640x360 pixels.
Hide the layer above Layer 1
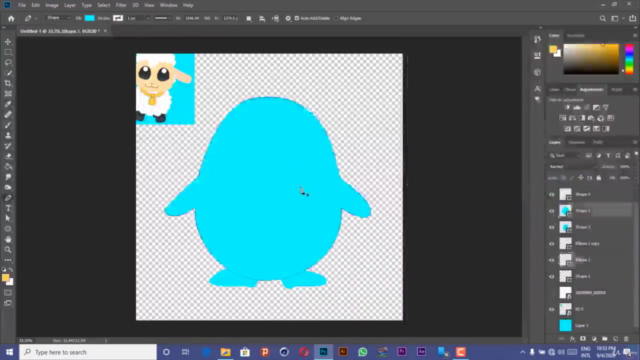point(551,309)
